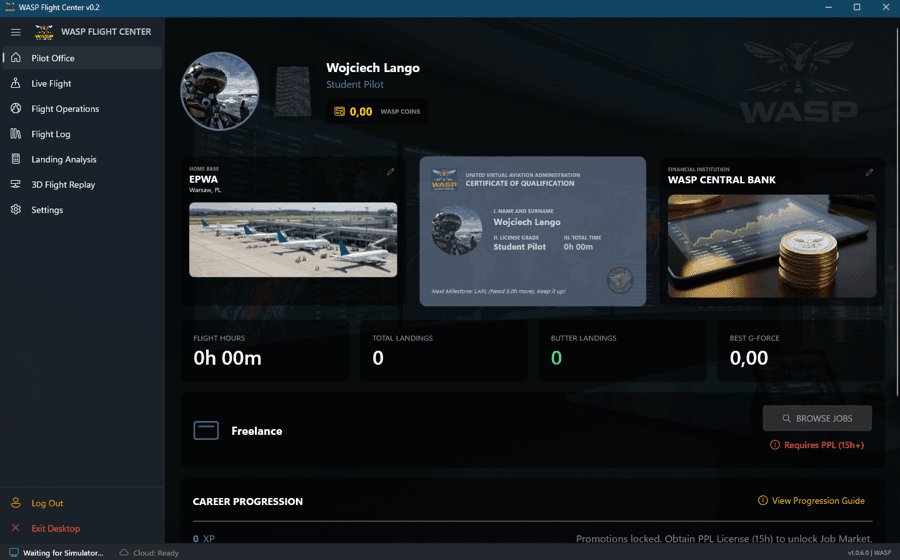Click the green Butter Landings value

coord(556,358)
